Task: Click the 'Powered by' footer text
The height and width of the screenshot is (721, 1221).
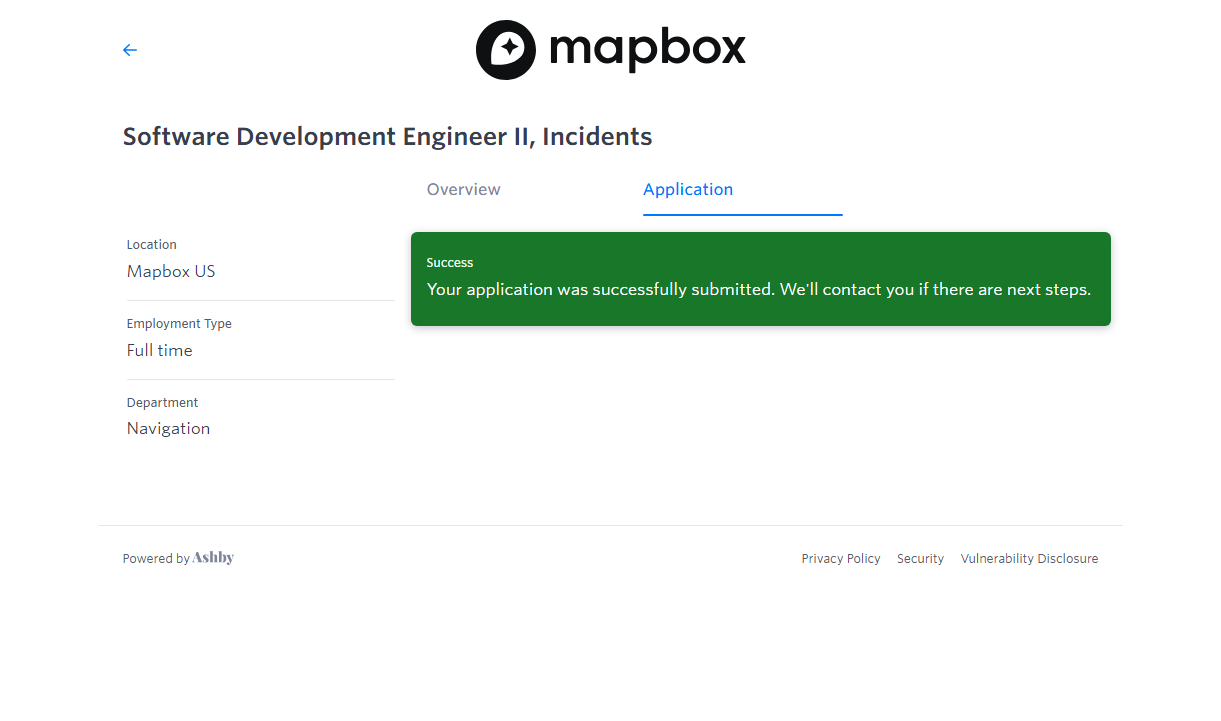Action: tap(156, 559)
